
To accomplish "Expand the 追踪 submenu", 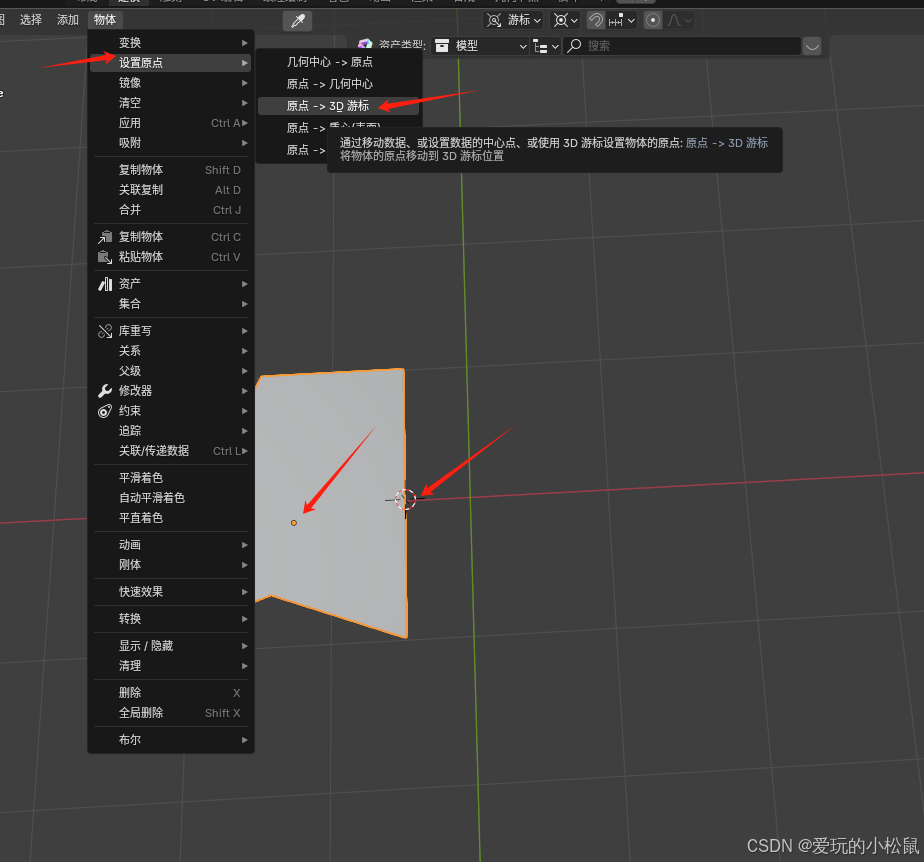I will 171,431.
